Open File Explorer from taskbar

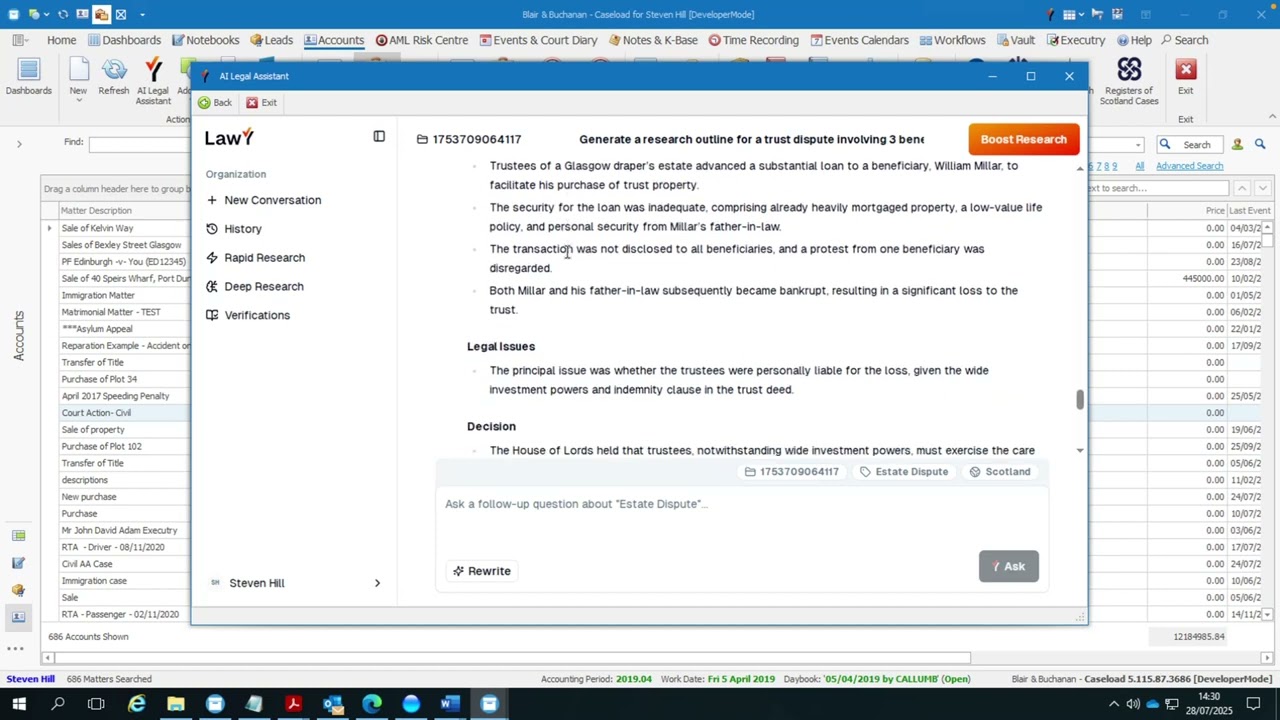coord(175,704)
